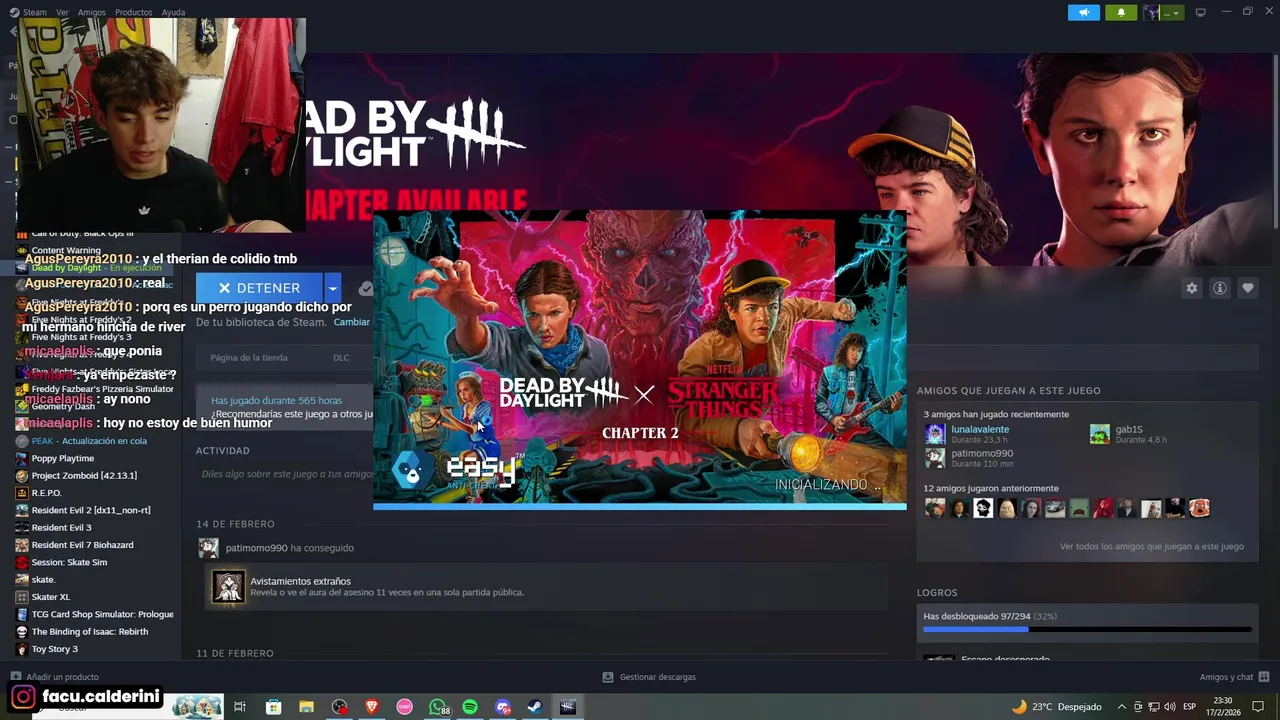Open Steam taskbar icon
The image size is (1280, 720).
535,707
